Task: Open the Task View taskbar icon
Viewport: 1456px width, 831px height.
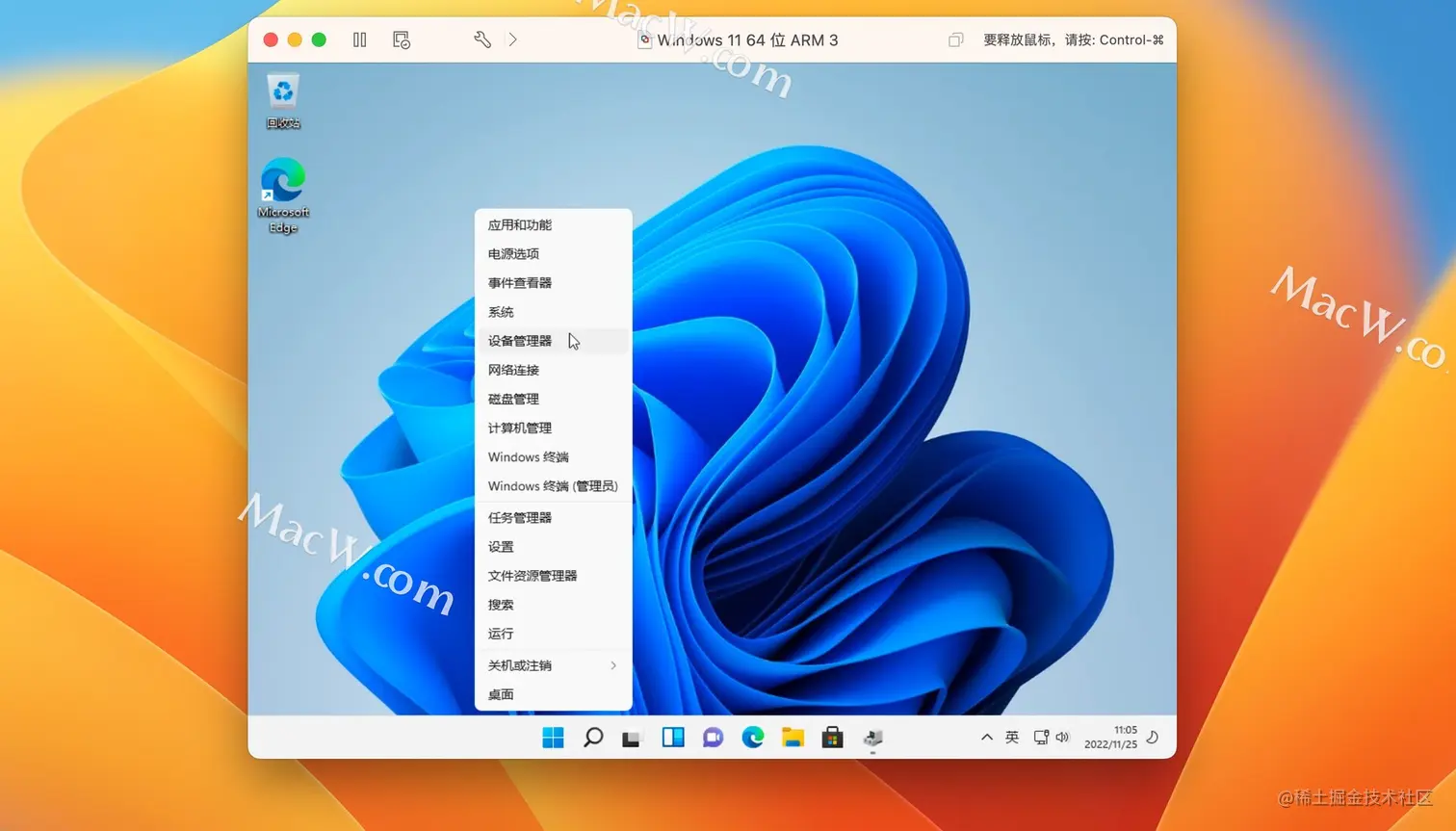Action: pos(632,738)
